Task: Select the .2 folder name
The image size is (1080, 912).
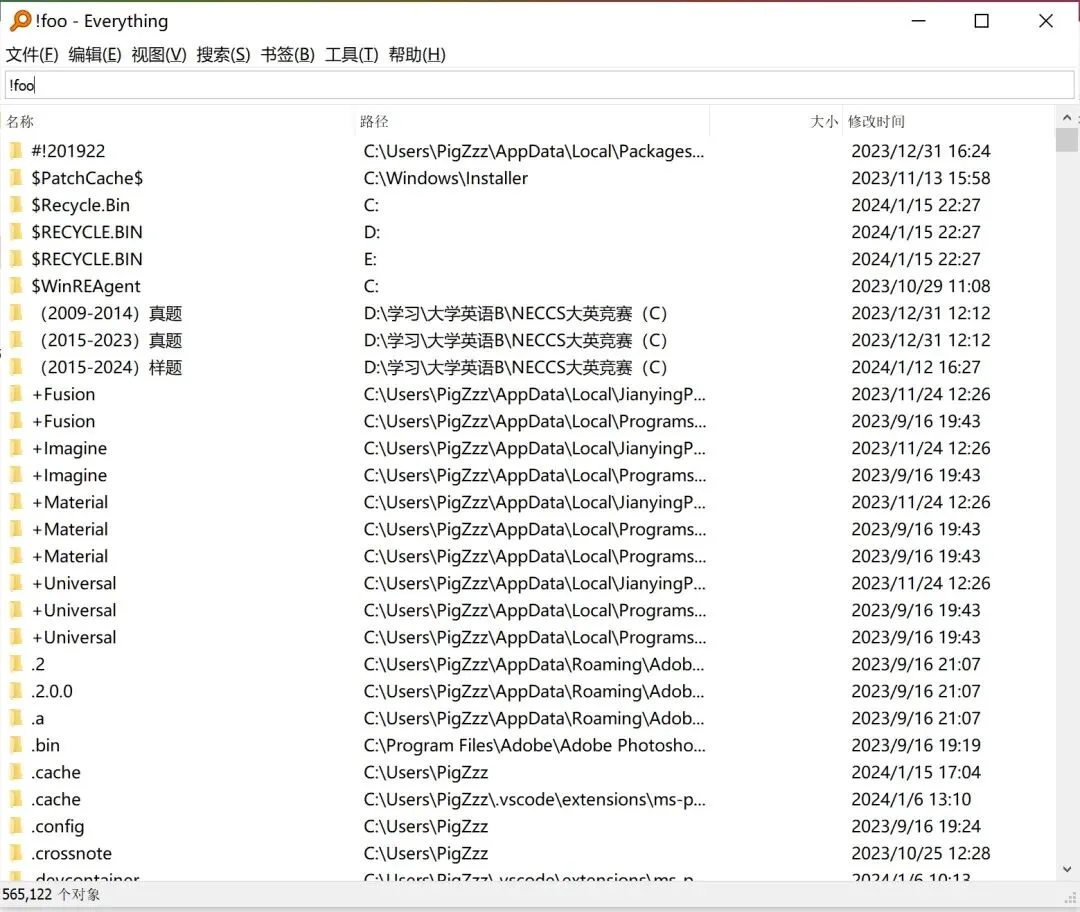Action: 38,664
